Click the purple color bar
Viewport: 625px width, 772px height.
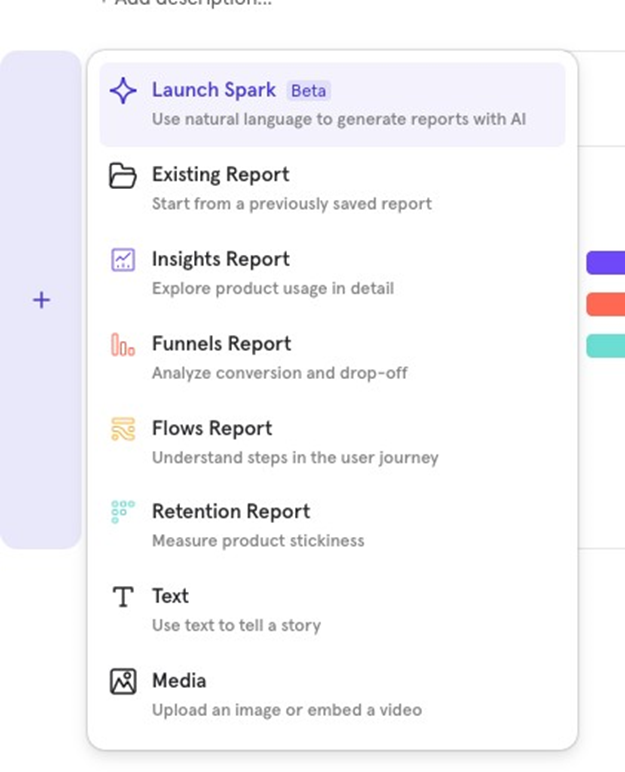(606, 263)
